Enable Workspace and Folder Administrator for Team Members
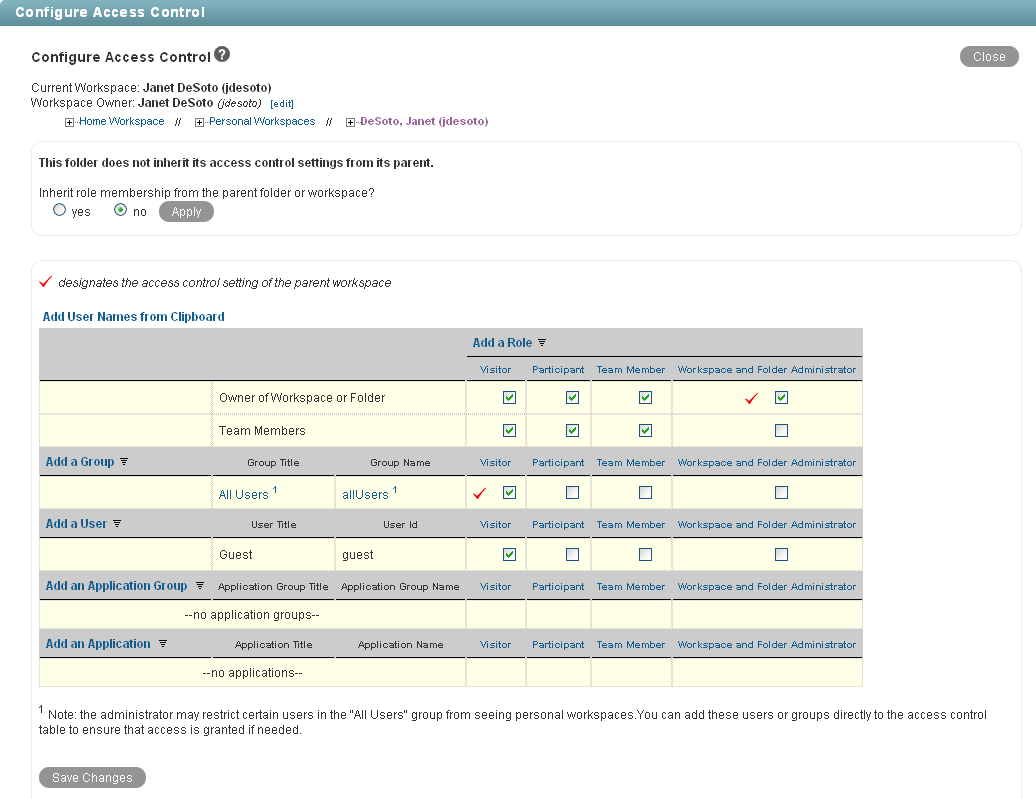The image size is (1036, 799). click(779, 430)
